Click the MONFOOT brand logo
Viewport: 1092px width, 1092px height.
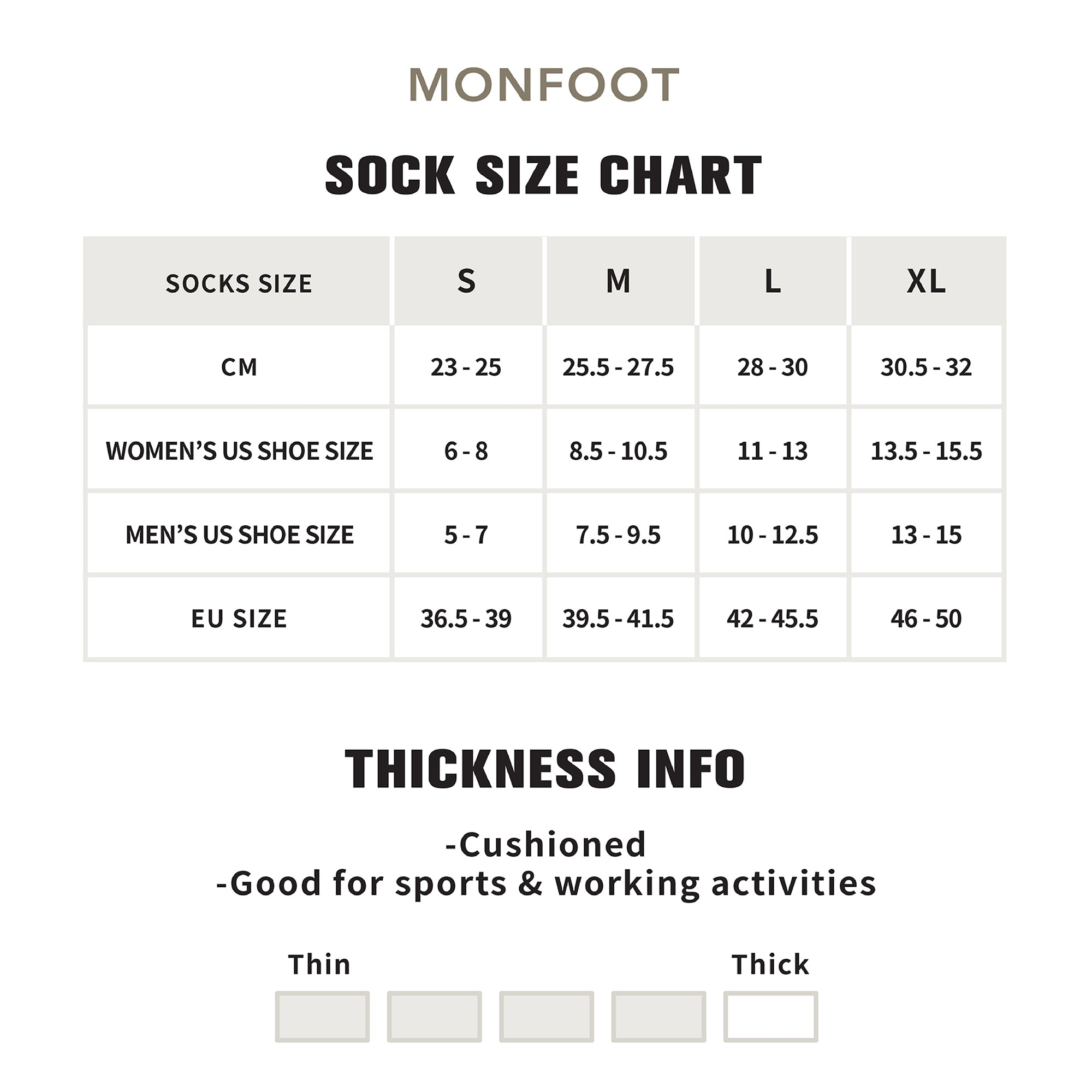(x=544, y=85)
